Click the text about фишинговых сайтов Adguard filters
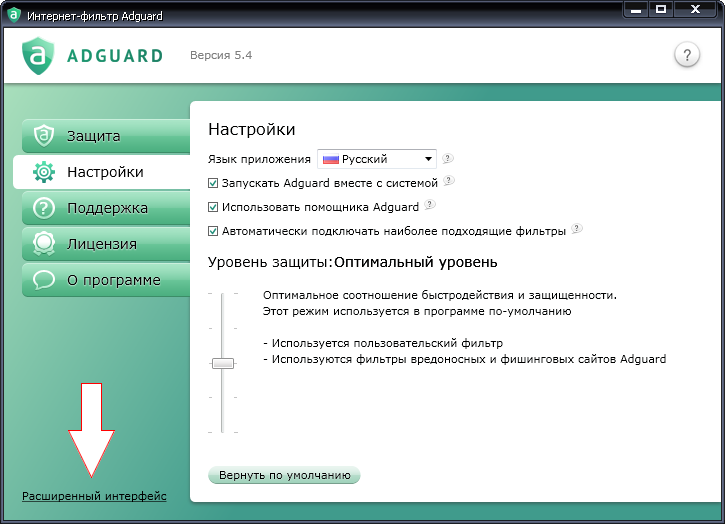The image size is (725, 524). 465,359
